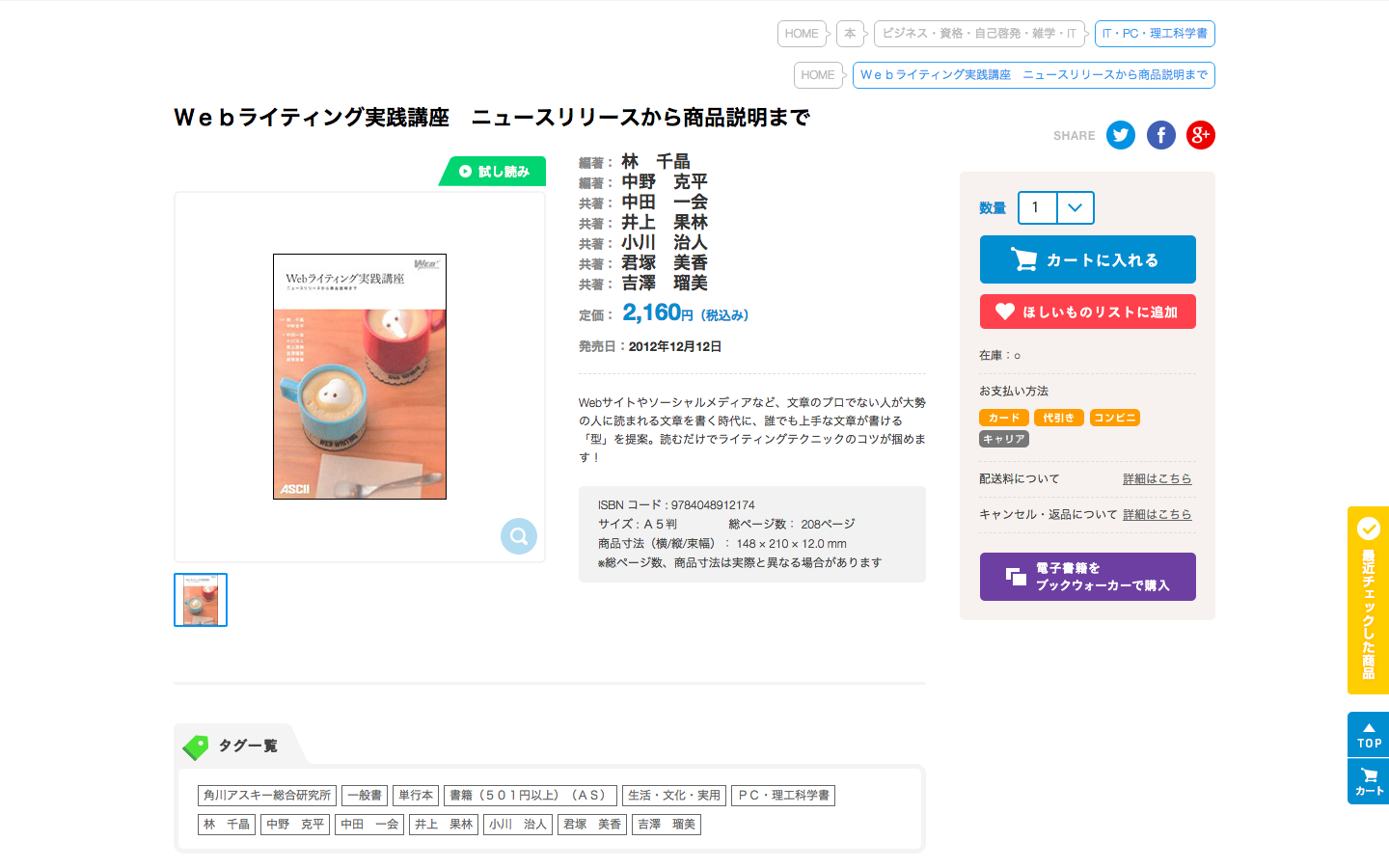Viewport: 1389px width, 868px height.
Task: Select the small book cover thumbnail
Action: 201,600
